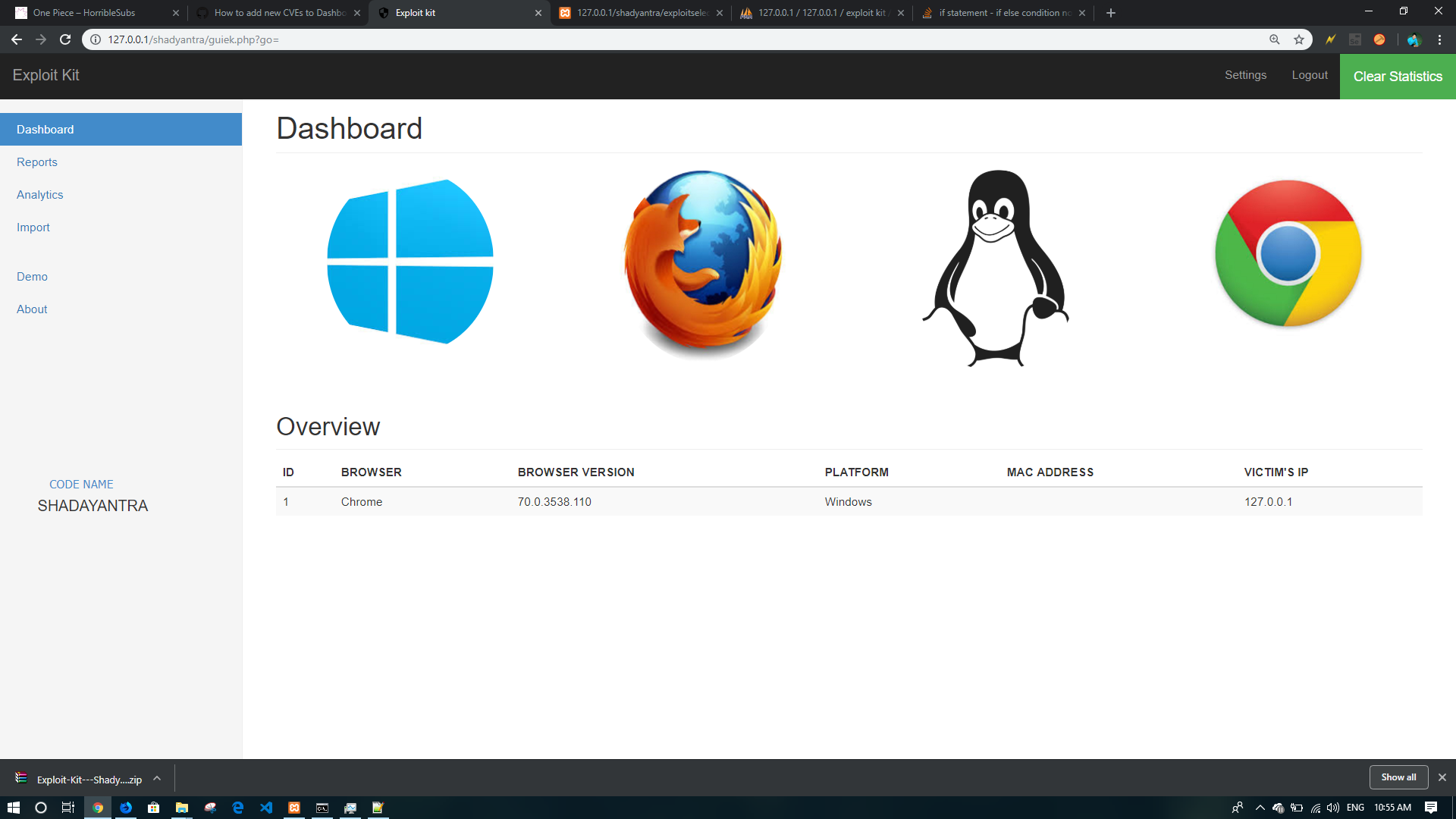Open Import in the sidebar

33,227
